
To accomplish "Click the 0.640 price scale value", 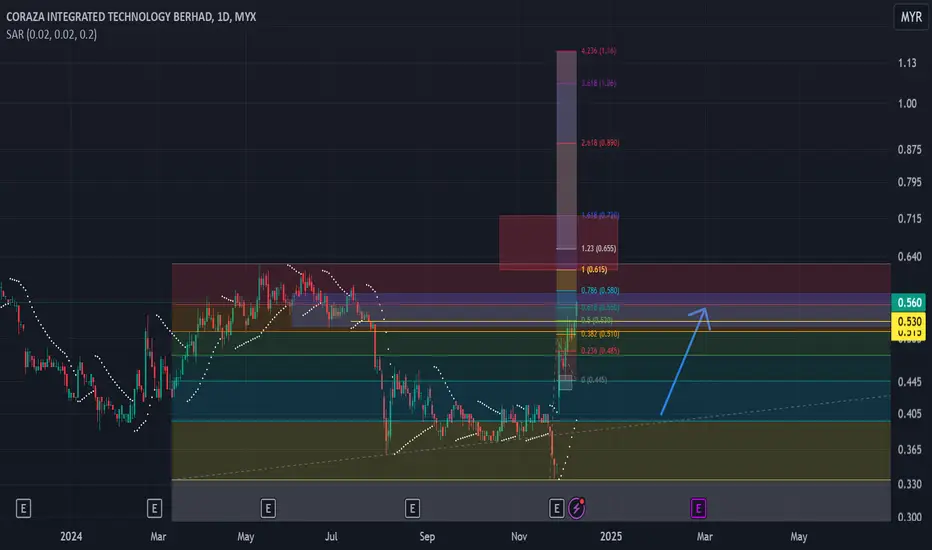I will tap(909, 257).
